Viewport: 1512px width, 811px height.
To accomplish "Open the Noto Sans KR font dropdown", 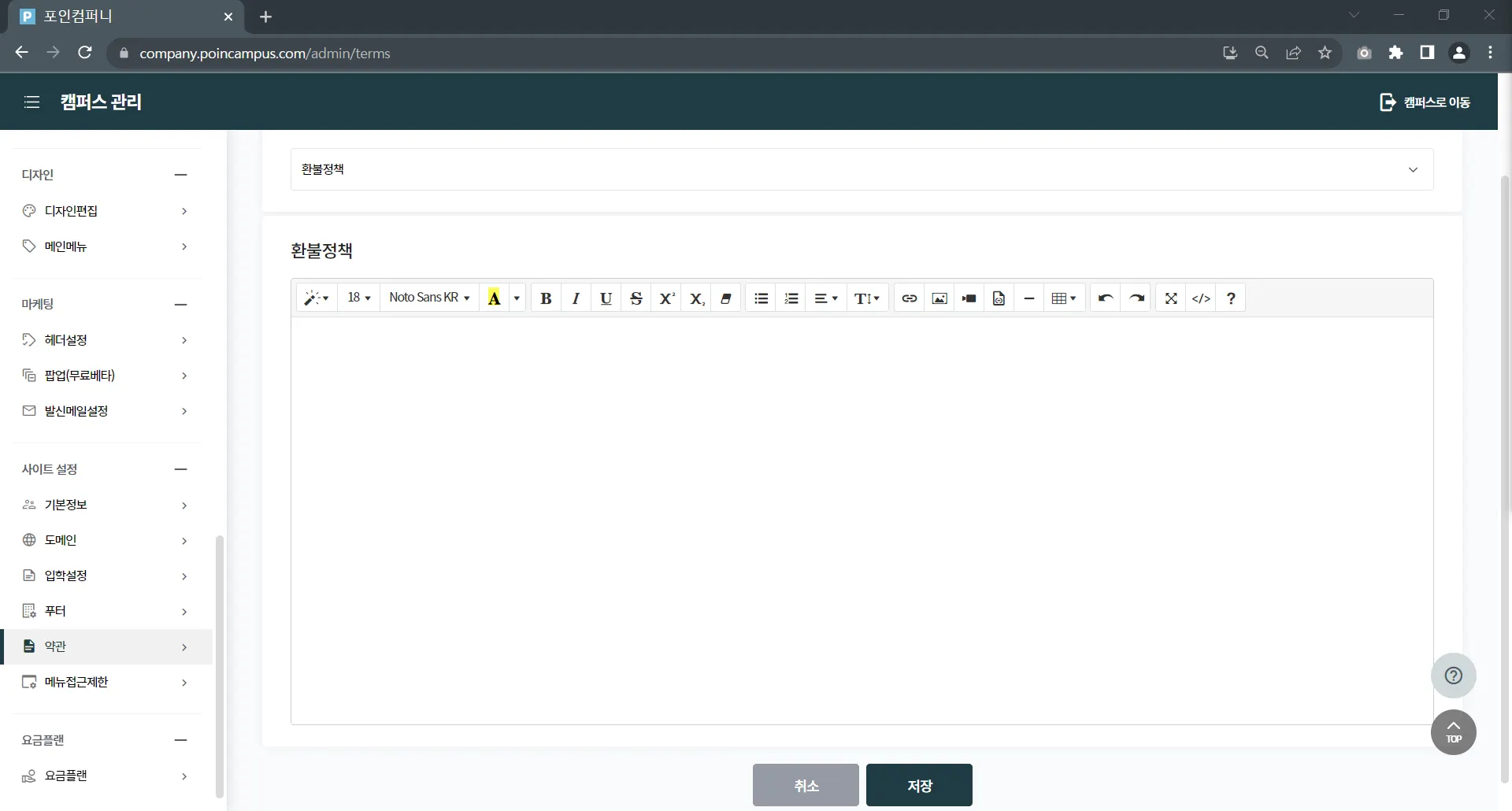I will point(429,298).
